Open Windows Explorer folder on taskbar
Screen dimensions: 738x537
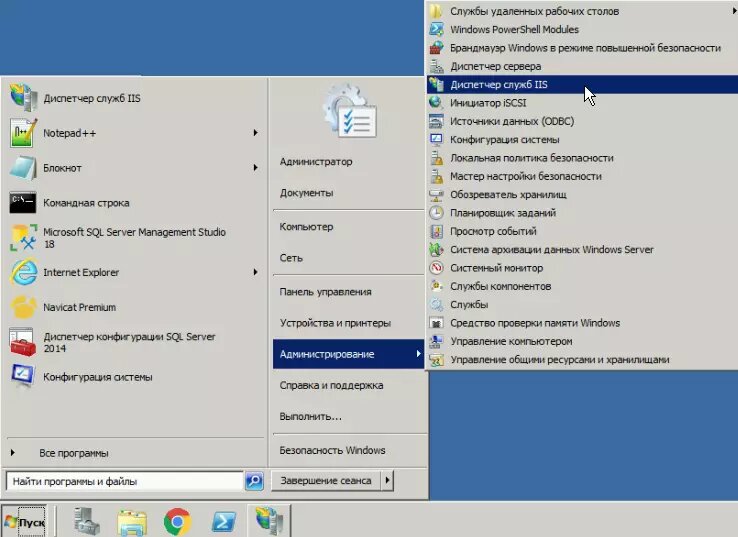pos(132,521)
